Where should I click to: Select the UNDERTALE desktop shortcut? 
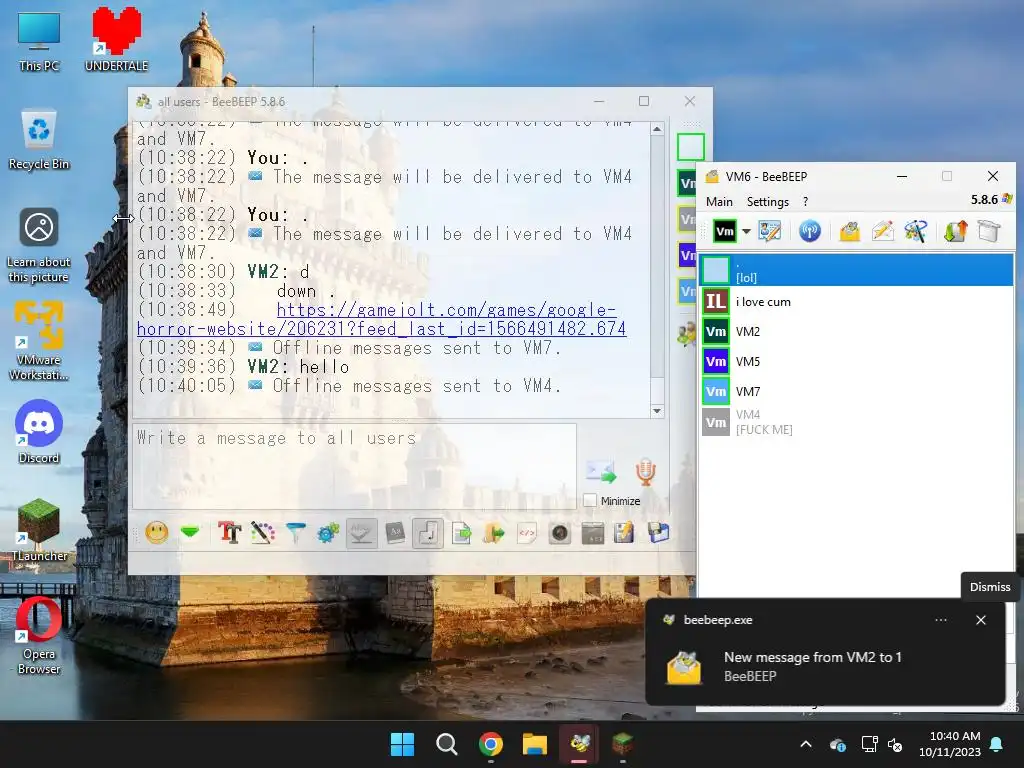pyautogui.click(x=116, y=40)
